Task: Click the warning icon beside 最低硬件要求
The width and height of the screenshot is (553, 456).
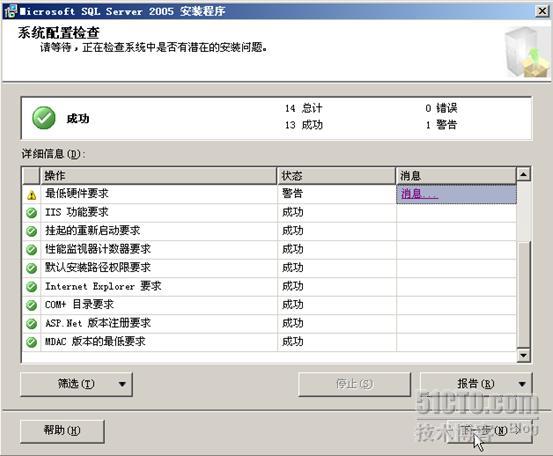Action: 32,195
